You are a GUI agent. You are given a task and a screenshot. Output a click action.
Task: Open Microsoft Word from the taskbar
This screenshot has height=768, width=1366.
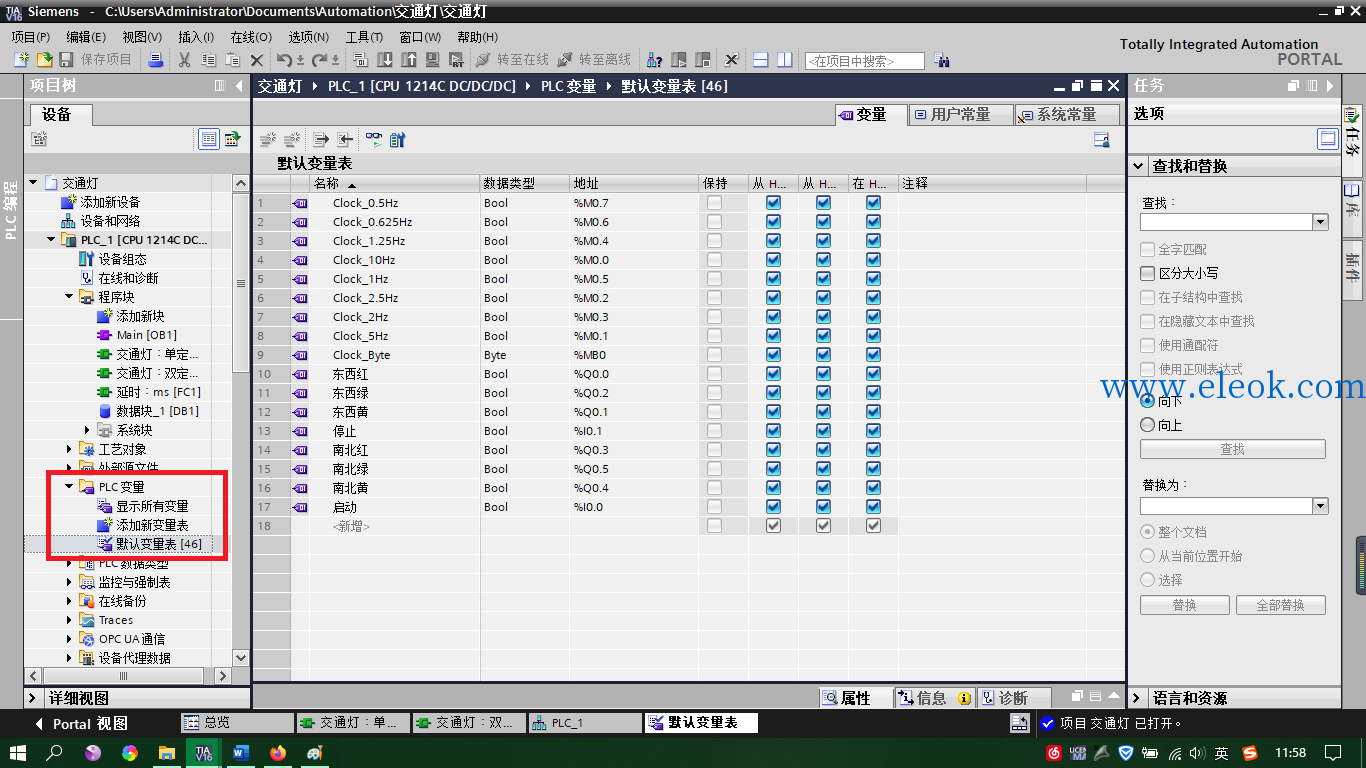pos(240,752)
